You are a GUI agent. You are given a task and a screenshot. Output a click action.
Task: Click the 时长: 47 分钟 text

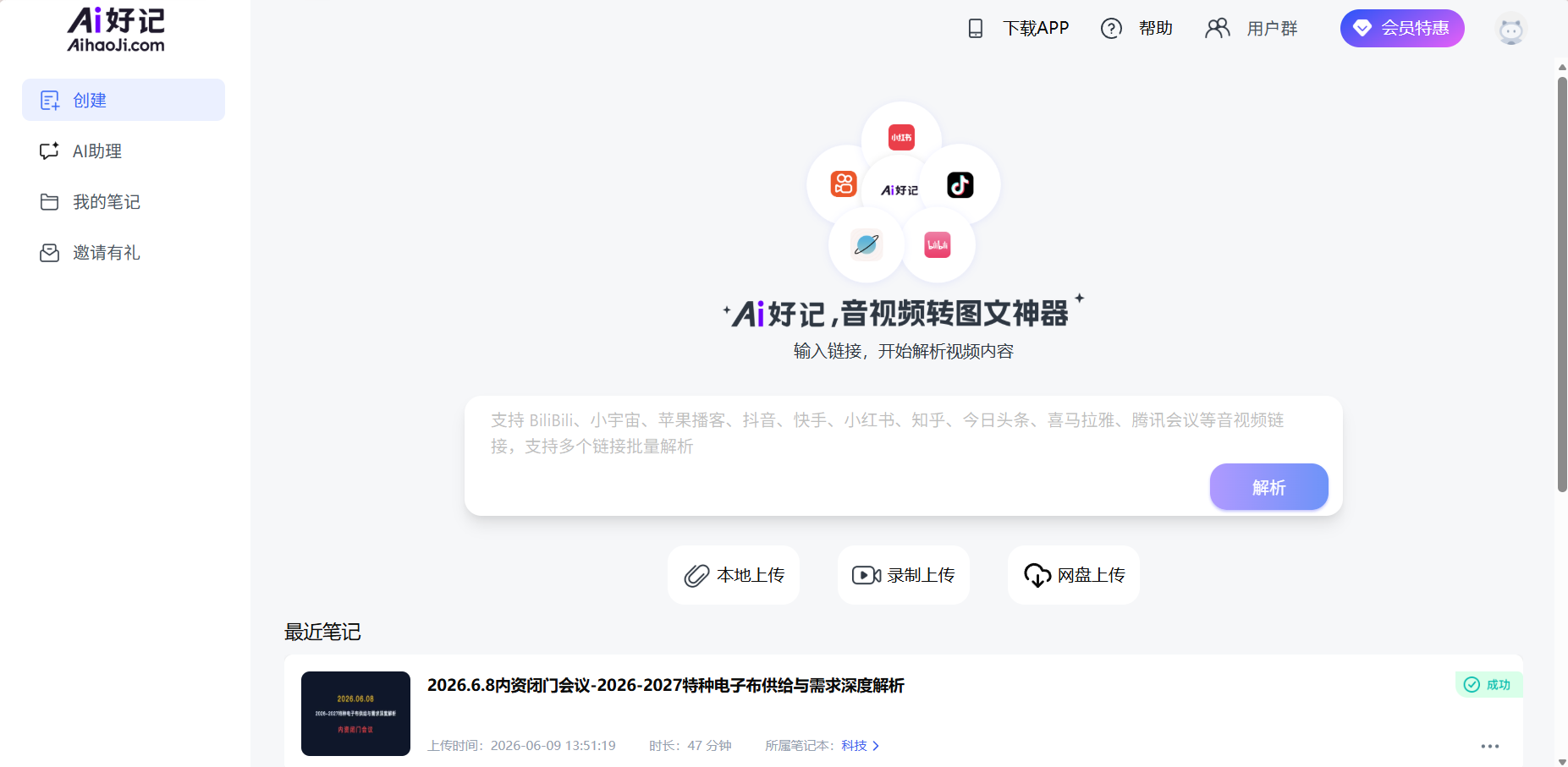tap(690, 746)
